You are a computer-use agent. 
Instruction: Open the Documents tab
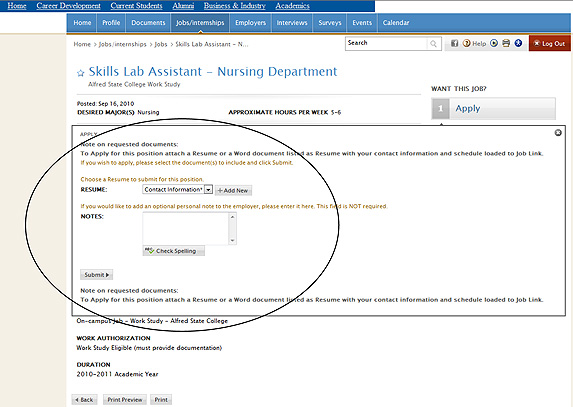pyautogui.click(x=148, y=23)
